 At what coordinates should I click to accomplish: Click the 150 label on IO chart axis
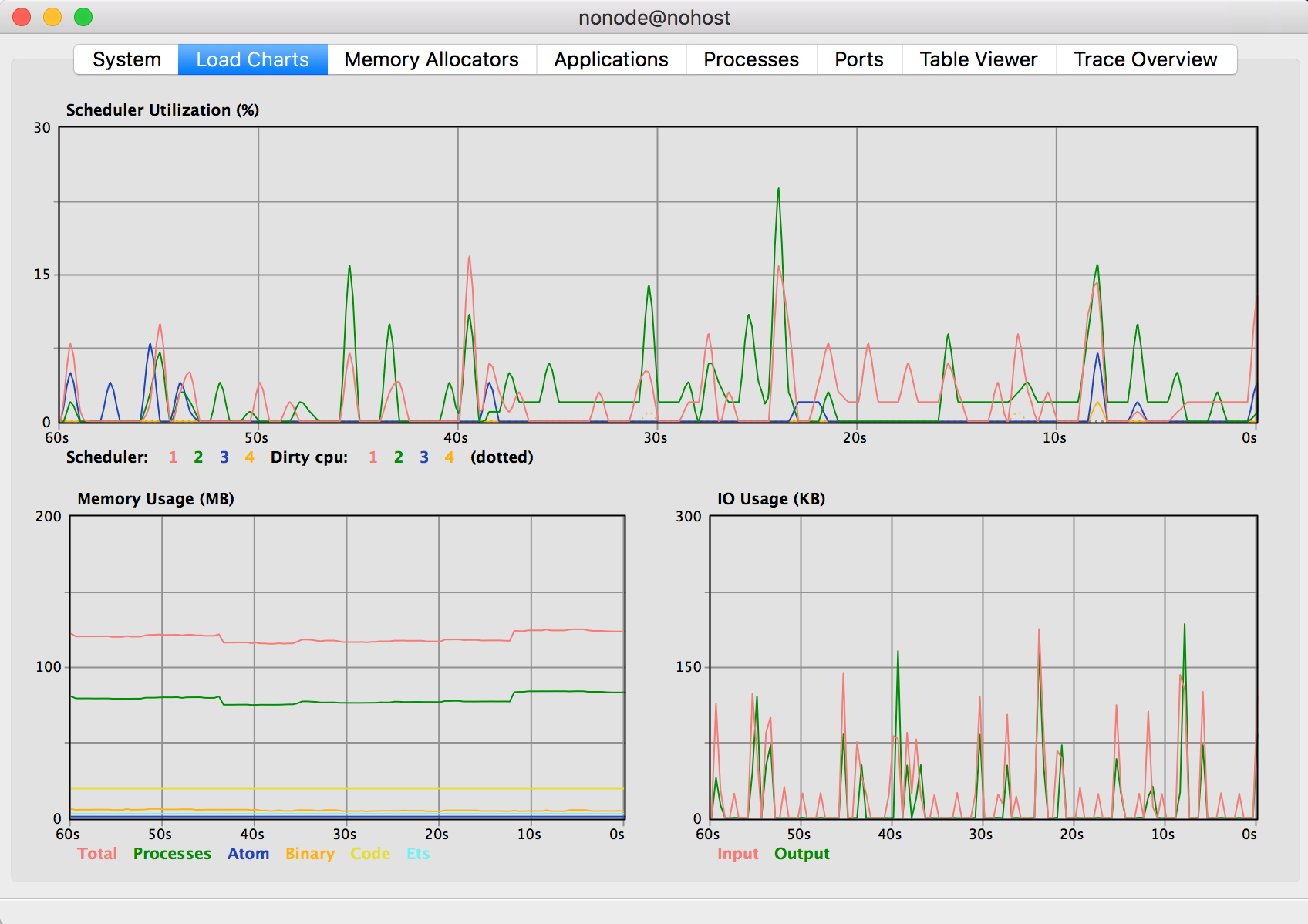tap(689, 667)
